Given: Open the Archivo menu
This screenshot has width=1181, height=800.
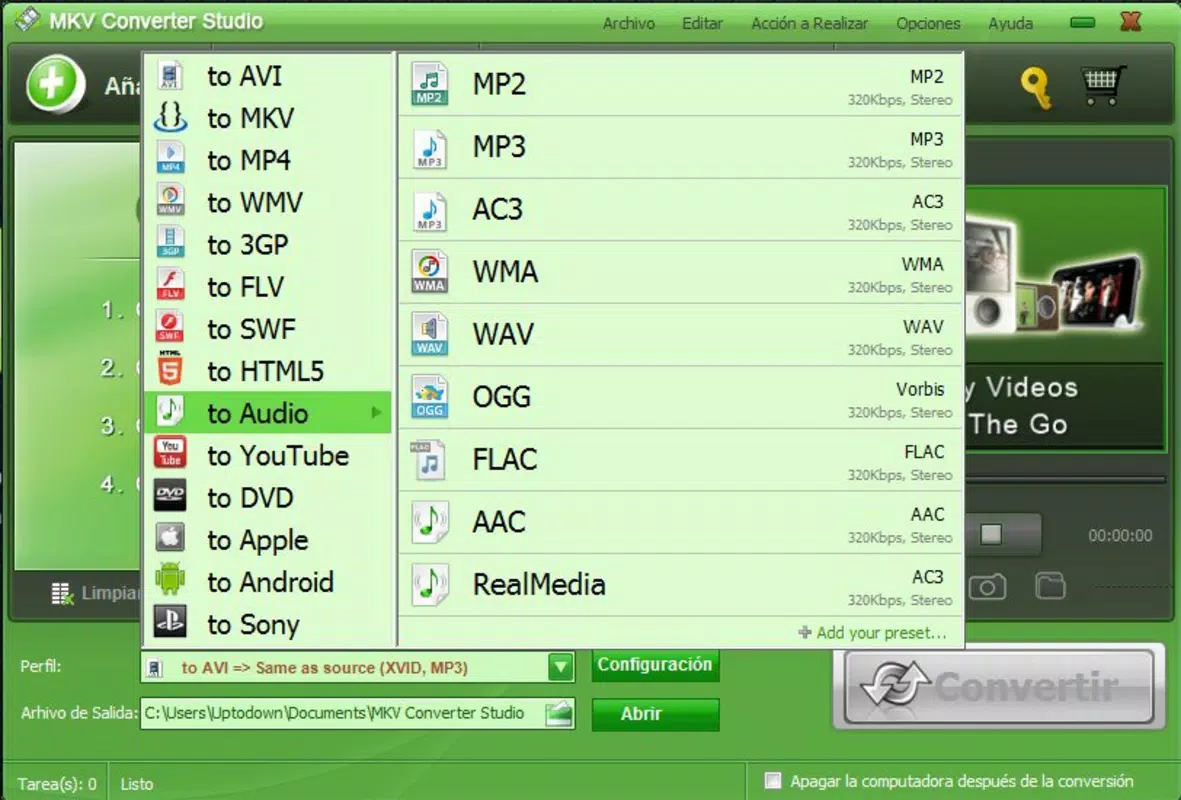Looking at the screenshot, I should (629, 23).
